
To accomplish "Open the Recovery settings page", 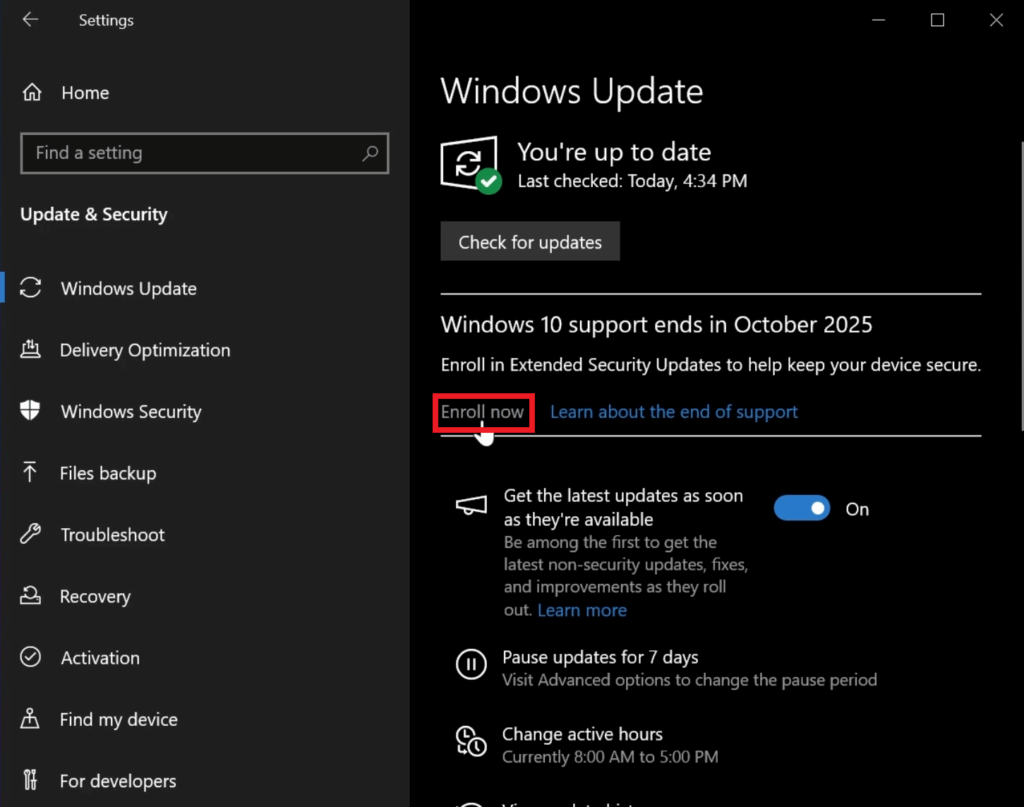I will [95, 597].
